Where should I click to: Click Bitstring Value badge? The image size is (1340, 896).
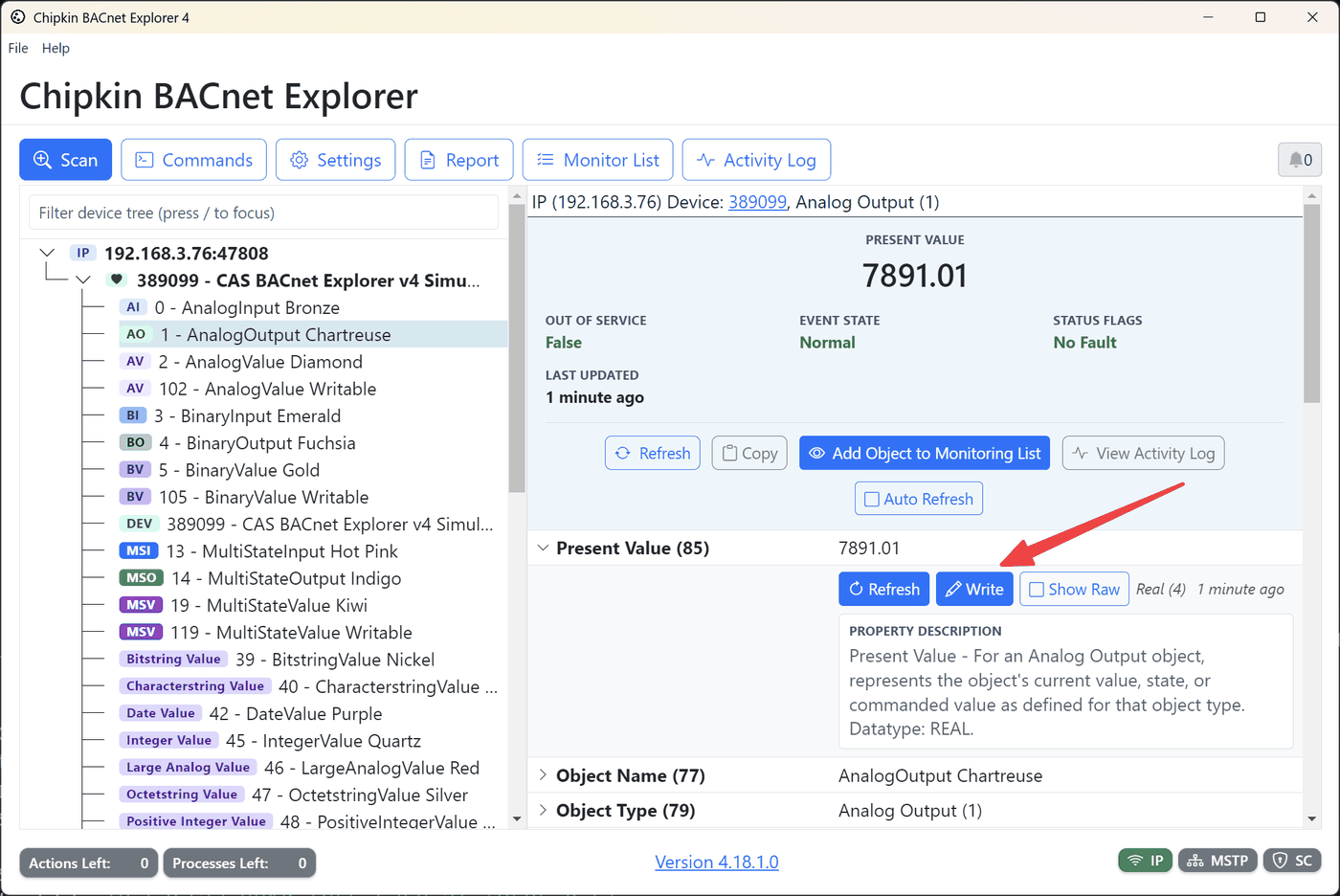click(x=173, y=659)
